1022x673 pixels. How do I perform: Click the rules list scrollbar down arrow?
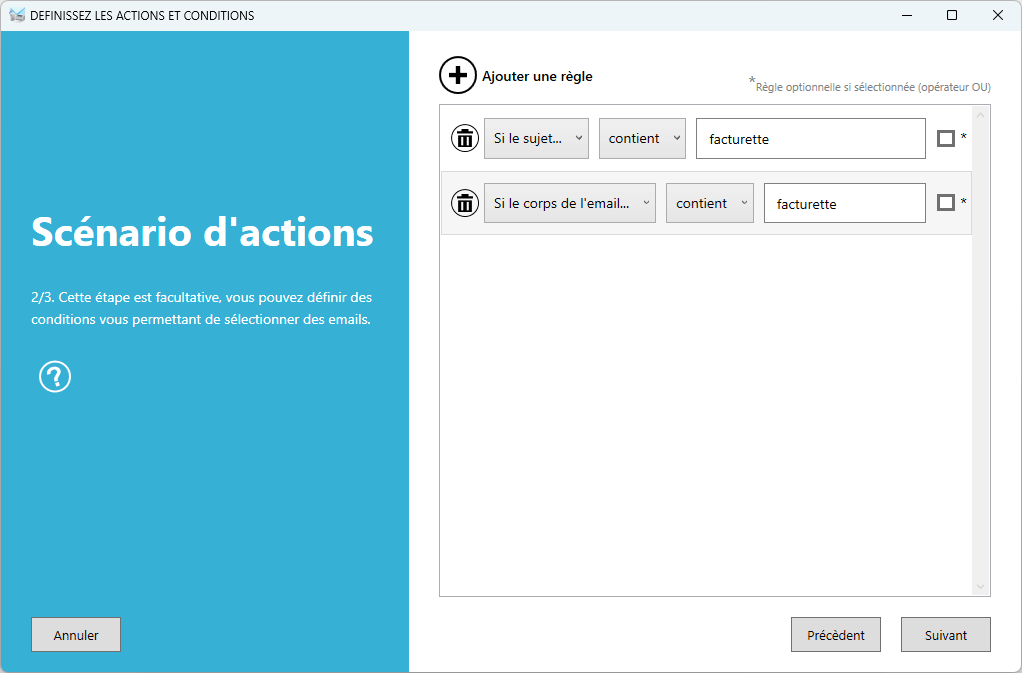pyautogui.click(x=980, y=587)
